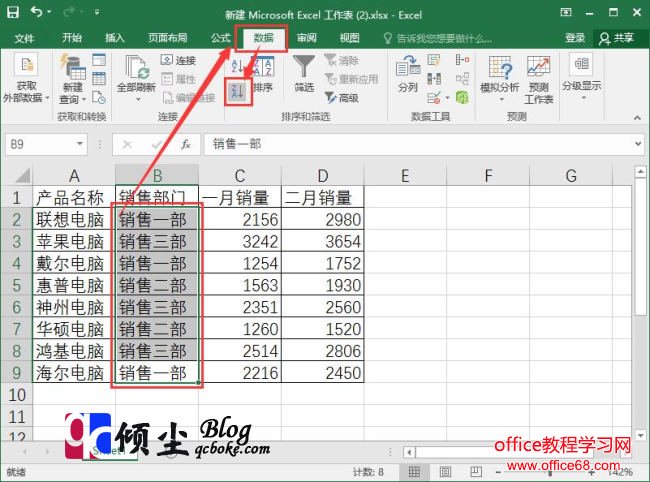Viewport: 650px width, 482px height.
Task: Select row 5 header
Action: tap(17, 286)
